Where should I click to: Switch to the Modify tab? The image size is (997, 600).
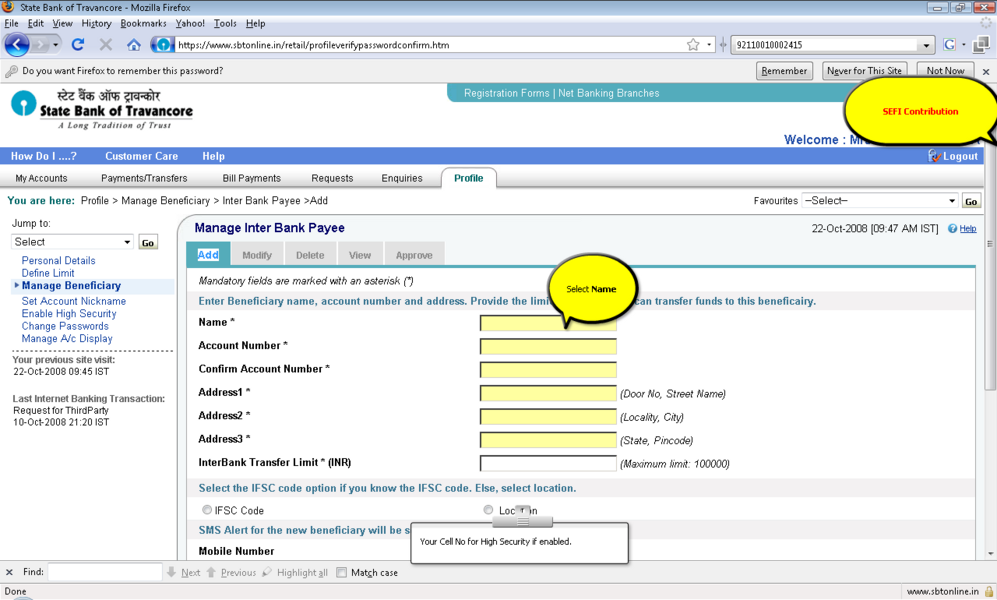(257, 255)
